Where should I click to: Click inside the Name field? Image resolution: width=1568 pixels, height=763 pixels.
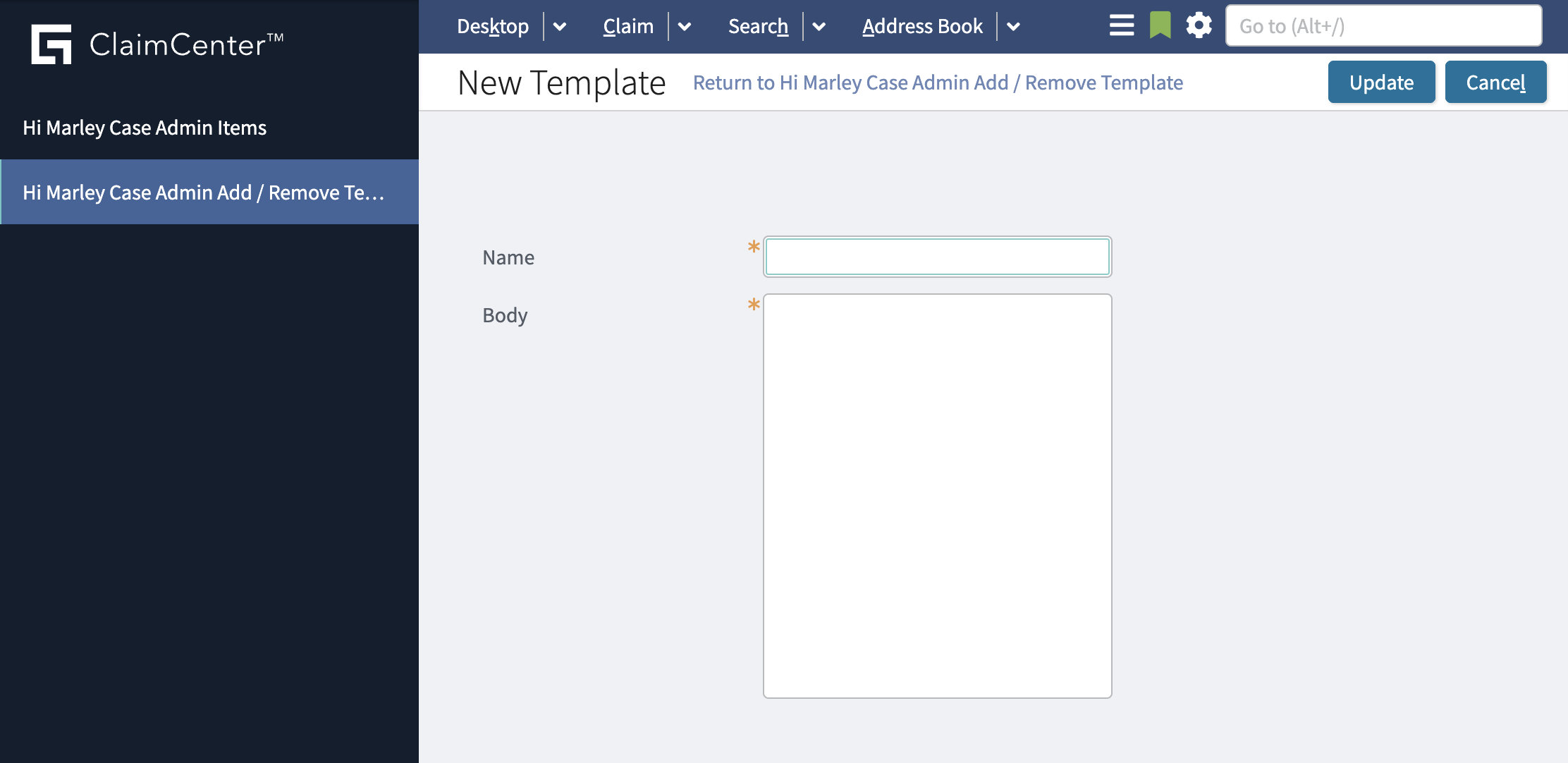pos(936,257)
